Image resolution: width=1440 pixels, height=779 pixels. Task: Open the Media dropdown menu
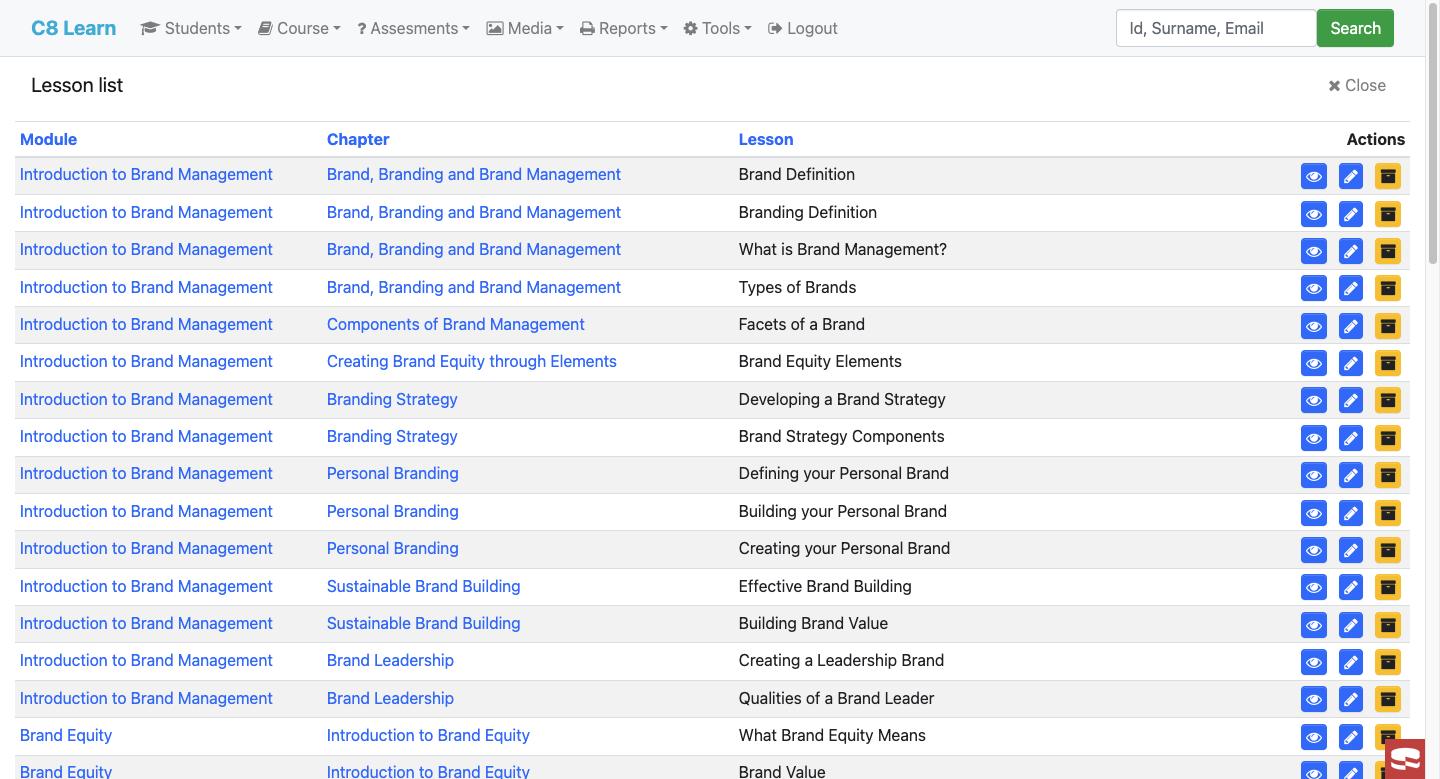tap(525, 28)
